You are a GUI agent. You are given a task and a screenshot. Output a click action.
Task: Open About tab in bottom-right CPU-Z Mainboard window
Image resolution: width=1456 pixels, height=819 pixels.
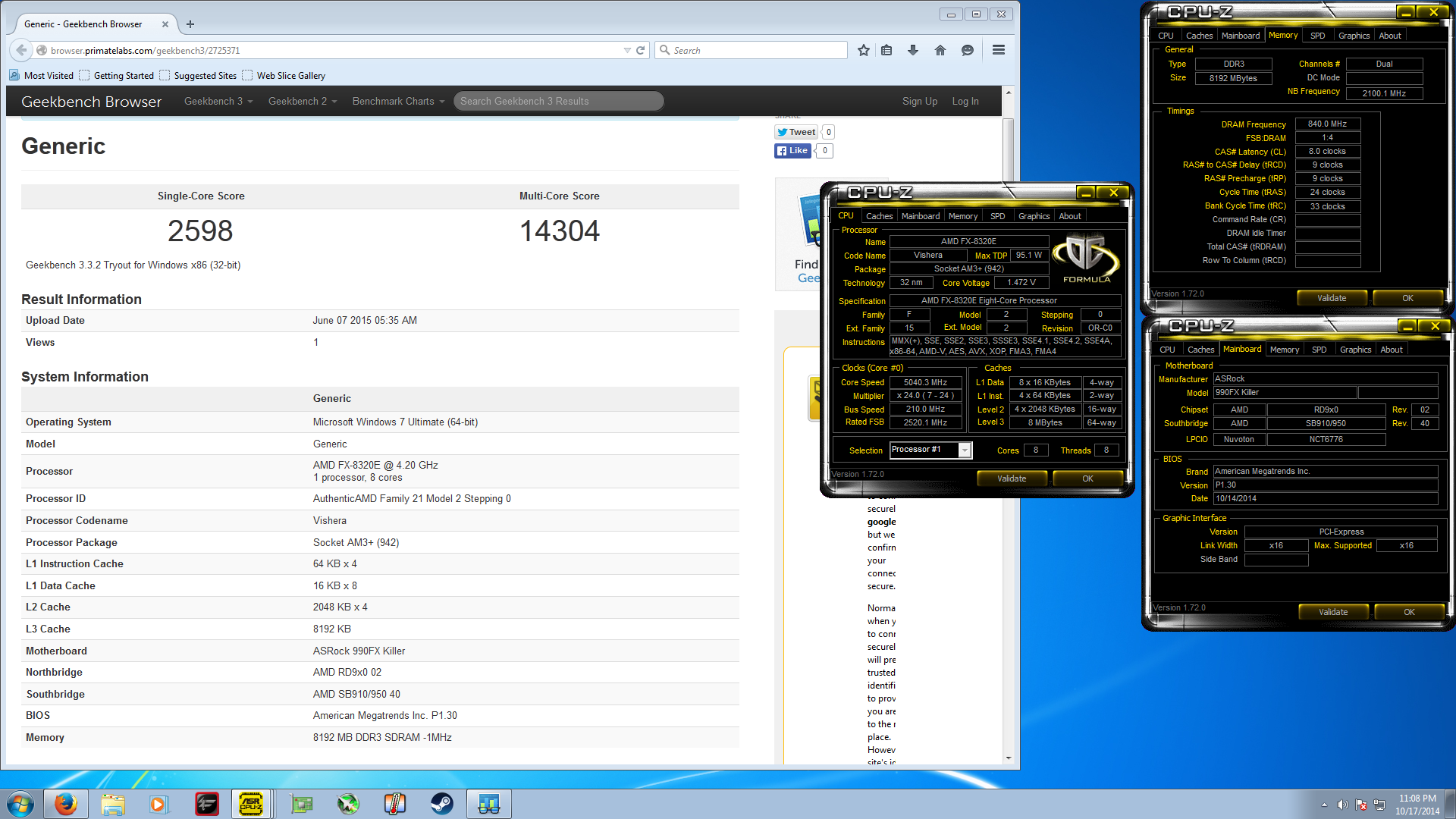pos(1392,350)
